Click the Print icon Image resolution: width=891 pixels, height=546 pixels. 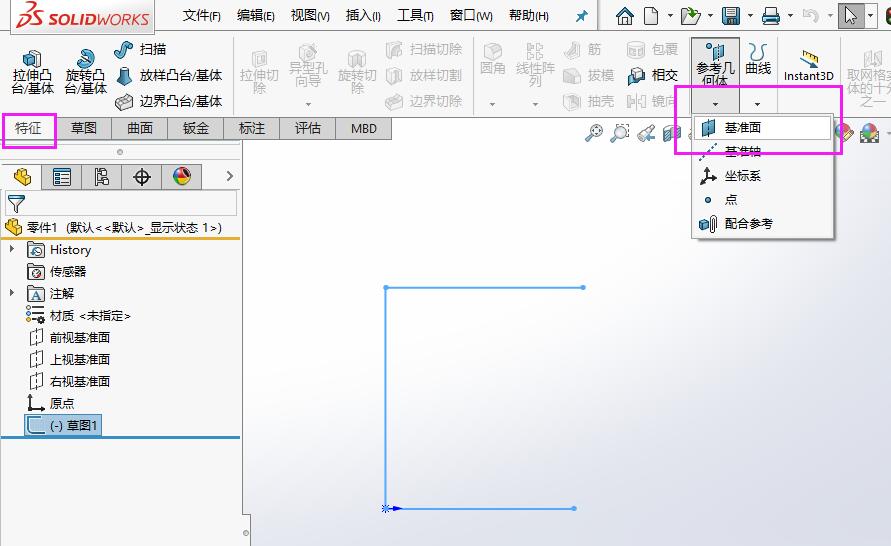click(771, 16)
